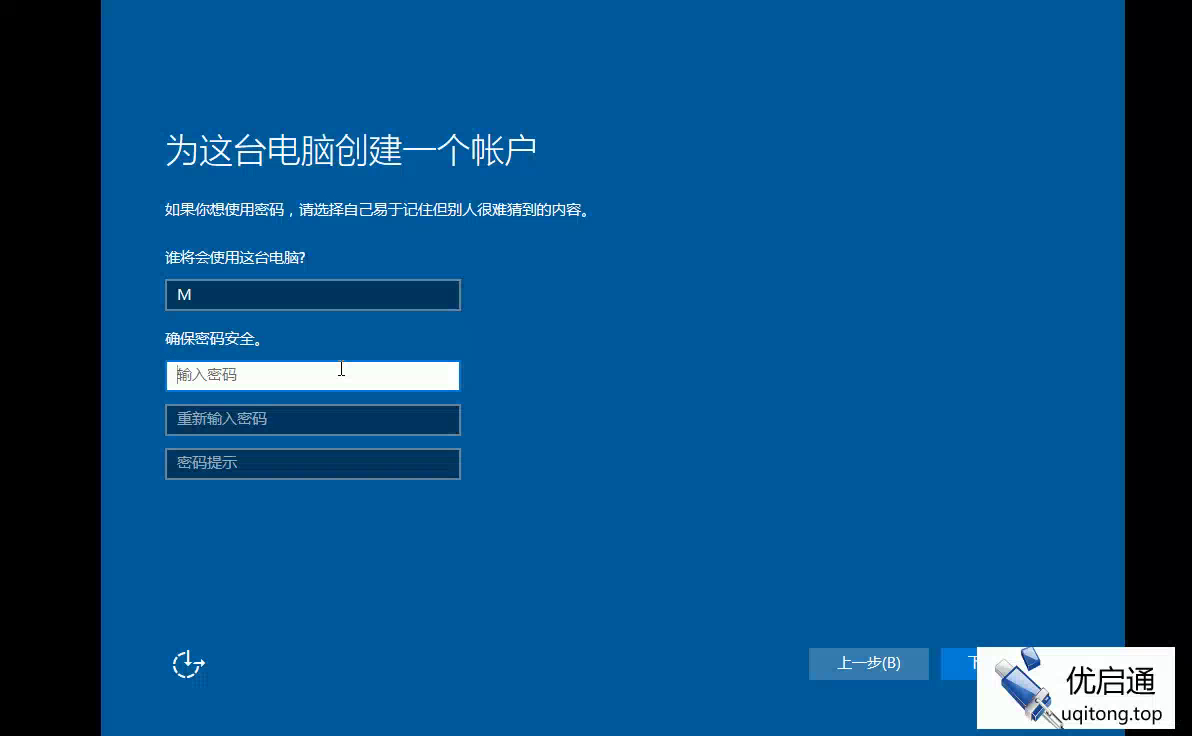1192x736 pixels.
Task: Go back using the previous step button
Action: pos(869,663)
